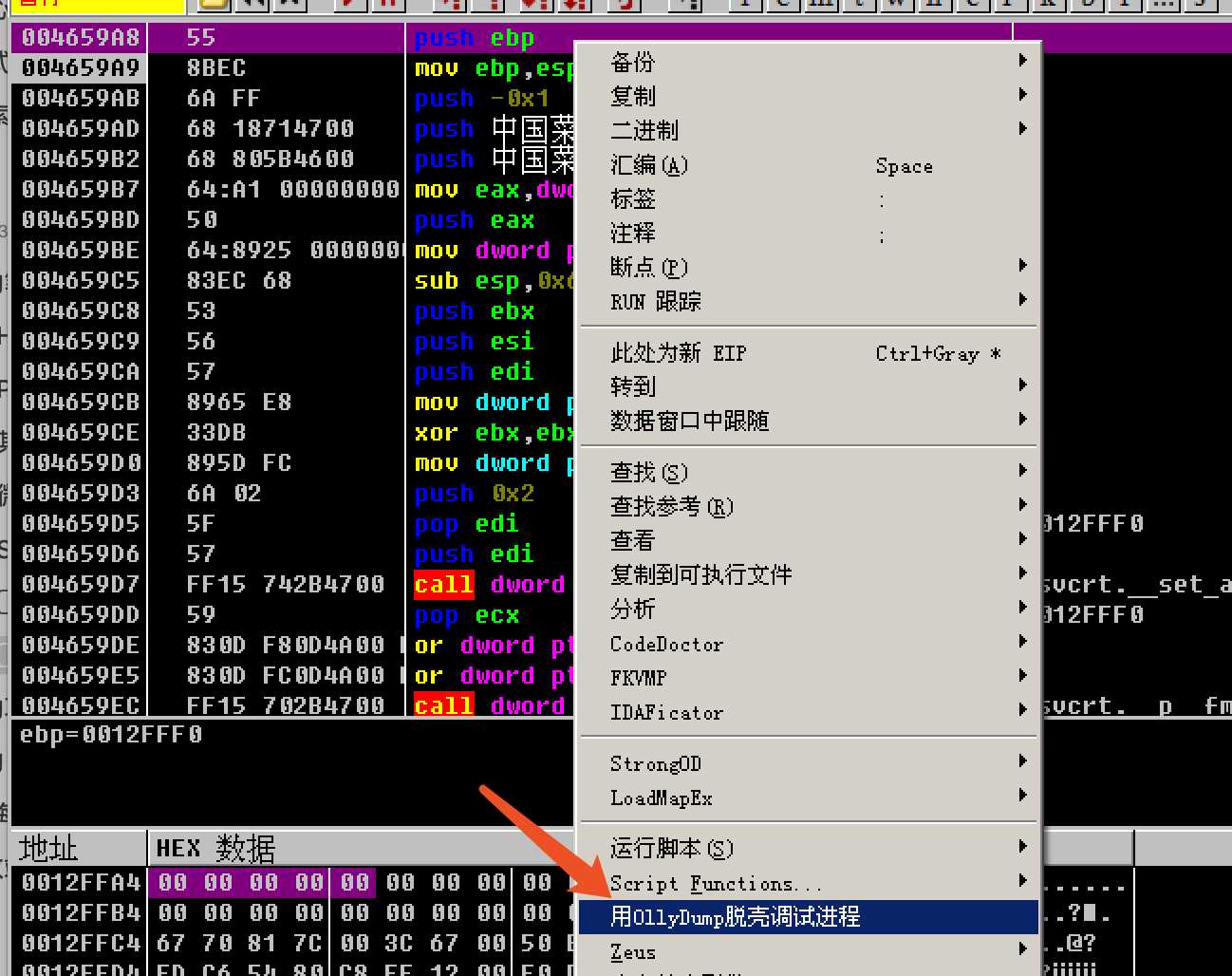Select address 004659C8 row
This screenshot has height=976, width=1232.
(81, 311)
